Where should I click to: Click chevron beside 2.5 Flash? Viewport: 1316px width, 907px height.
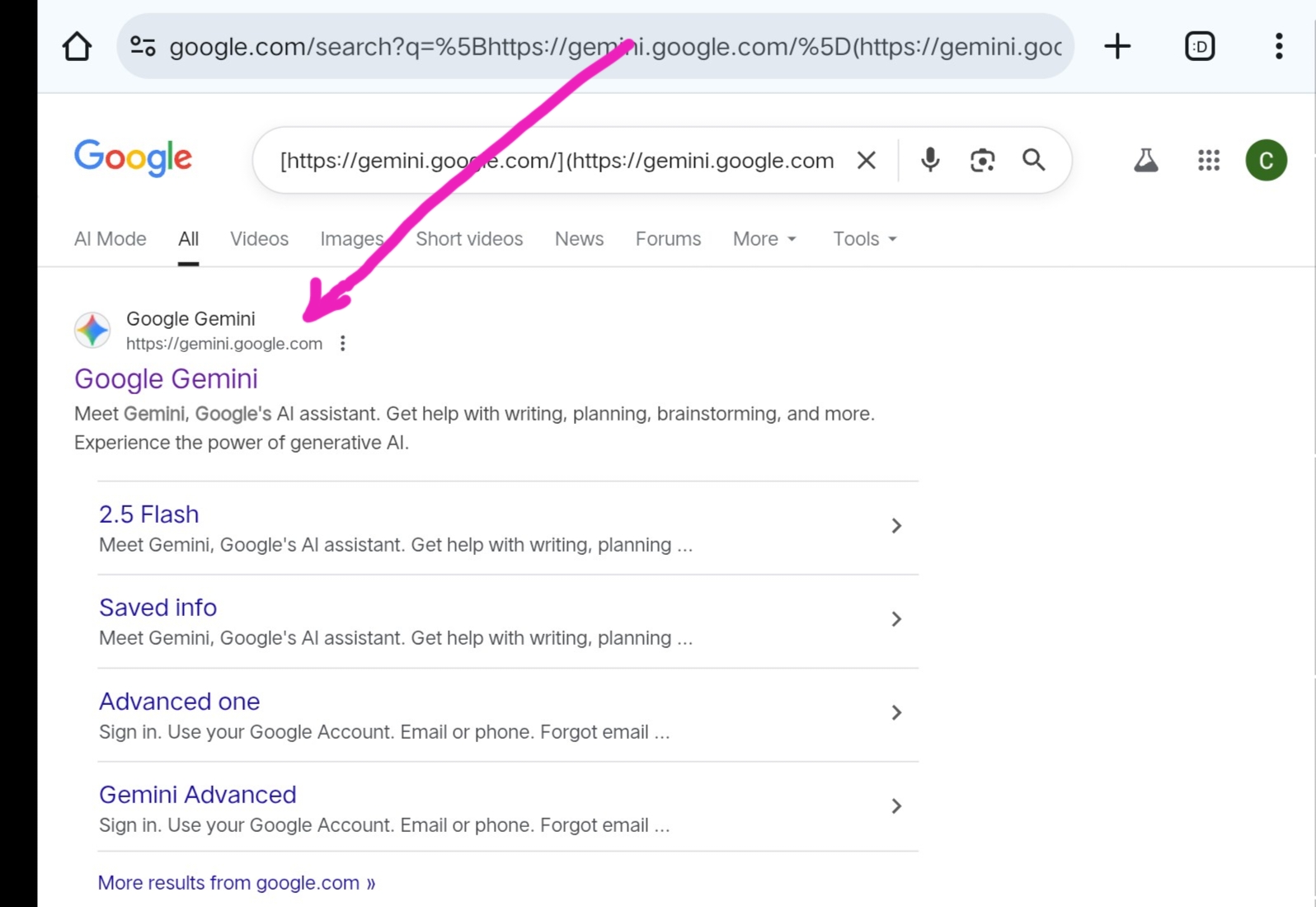(x=897, y=526)
